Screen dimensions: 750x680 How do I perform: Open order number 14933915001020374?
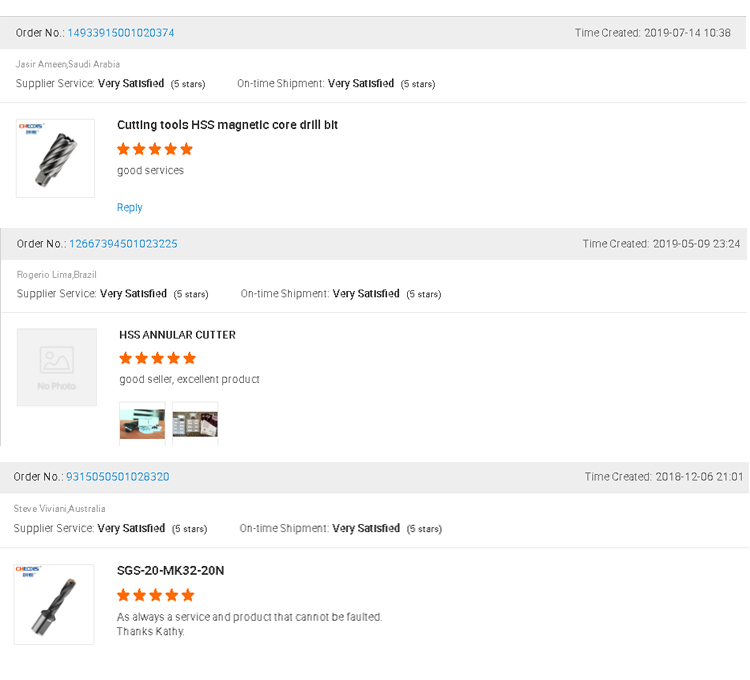click(x=121, y=33)
